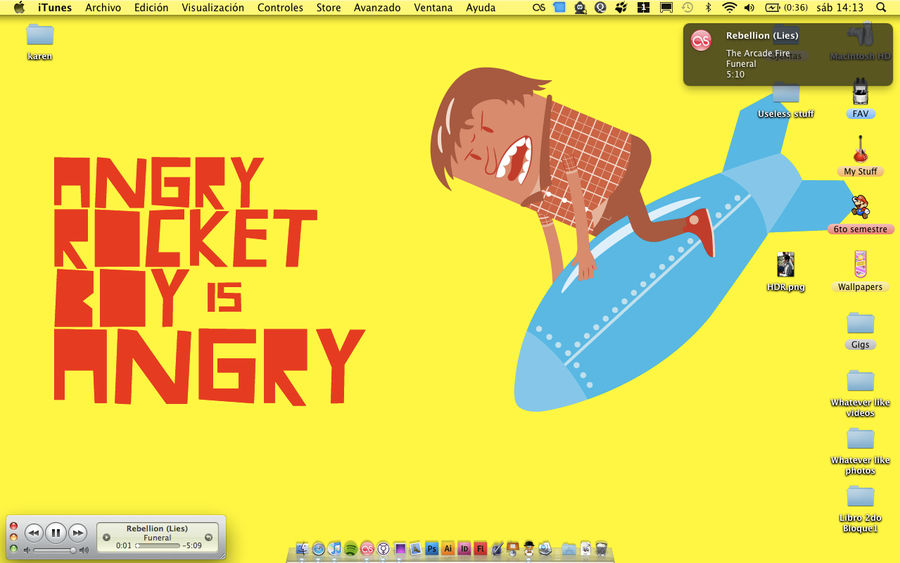This screenshot has height=563, width=900.
Task: Select the HDR.png file thumbnail
Action: 786,272
